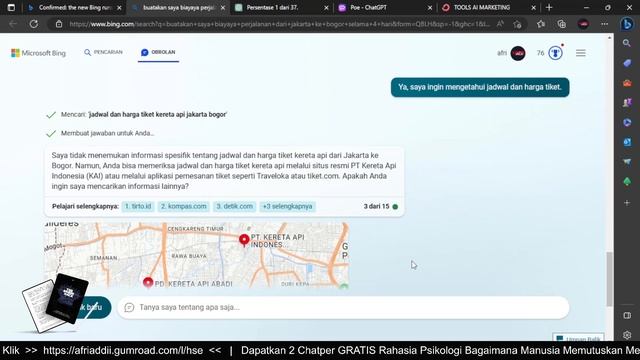Click the PD. Kereta Api Abadi map pin

[x=148, y=282]
